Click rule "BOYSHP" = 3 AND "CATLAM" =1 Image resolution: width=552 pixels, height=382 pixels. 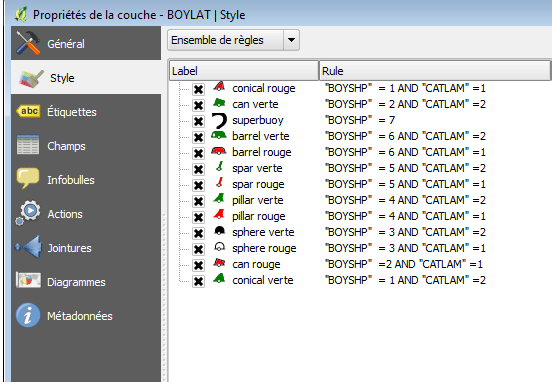tap(405, 248)
